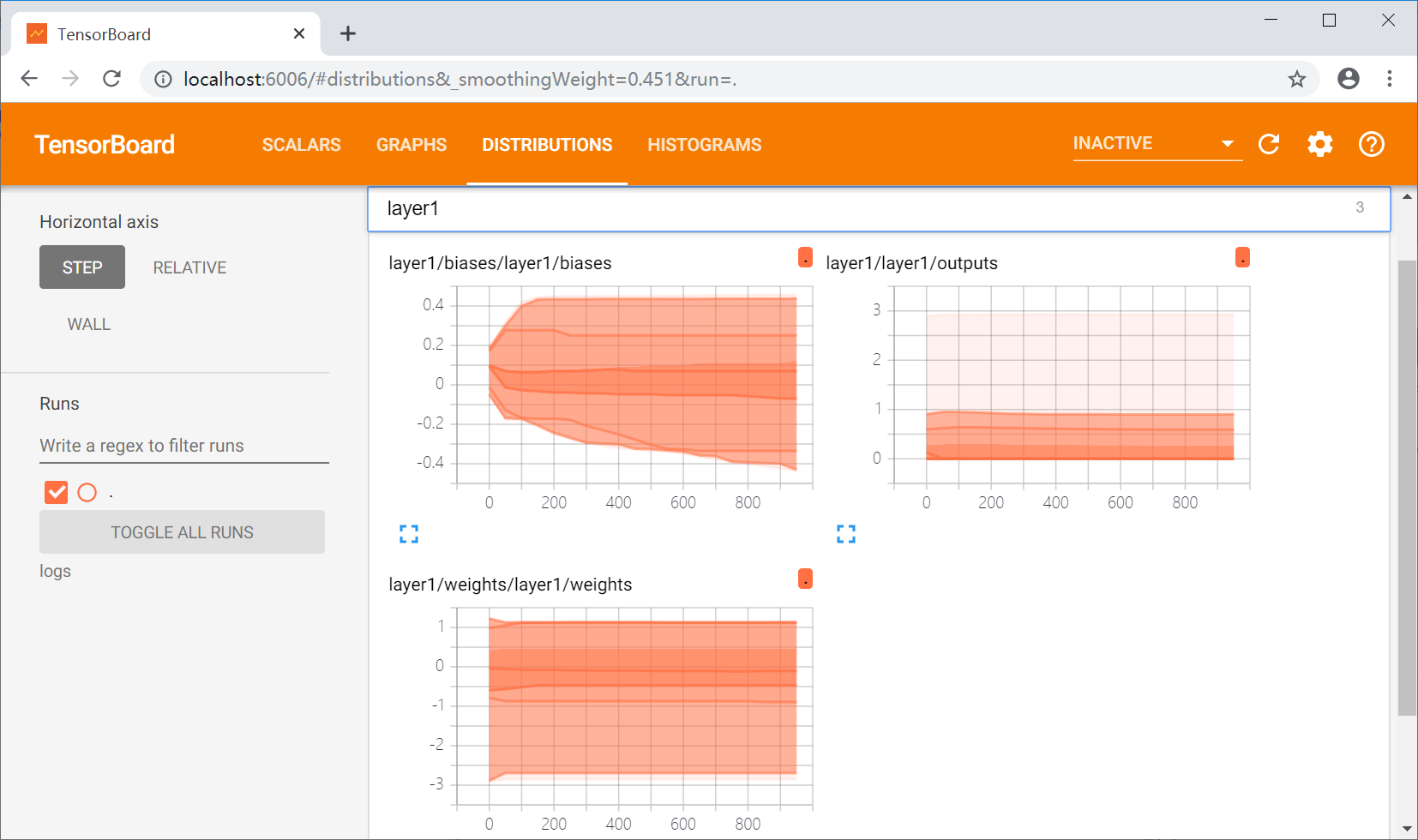Viewport: 1418px width, 840px height.
Task: Click the regex run filter field
Action: click(x=184, y=446)
